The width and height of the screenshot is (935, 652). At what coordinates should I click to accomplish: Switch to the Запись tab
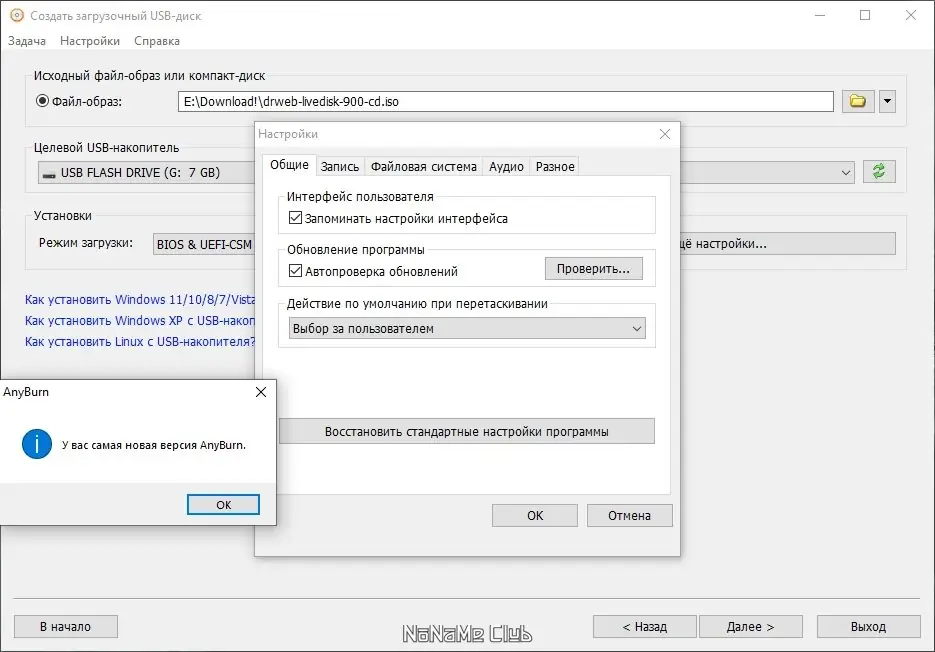340,167
